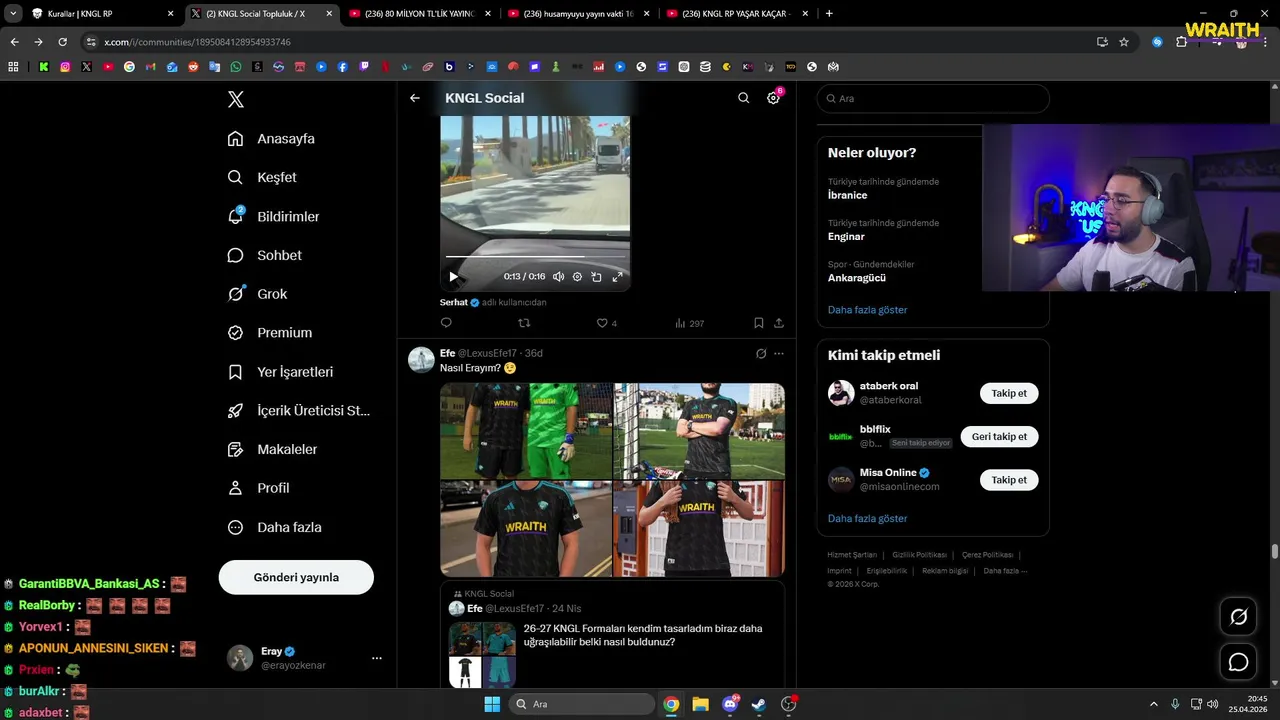Screen dimensions: 1280x720
Task: Open community settings gear icon
Action: pyautogui.click(x=773, y=98)
